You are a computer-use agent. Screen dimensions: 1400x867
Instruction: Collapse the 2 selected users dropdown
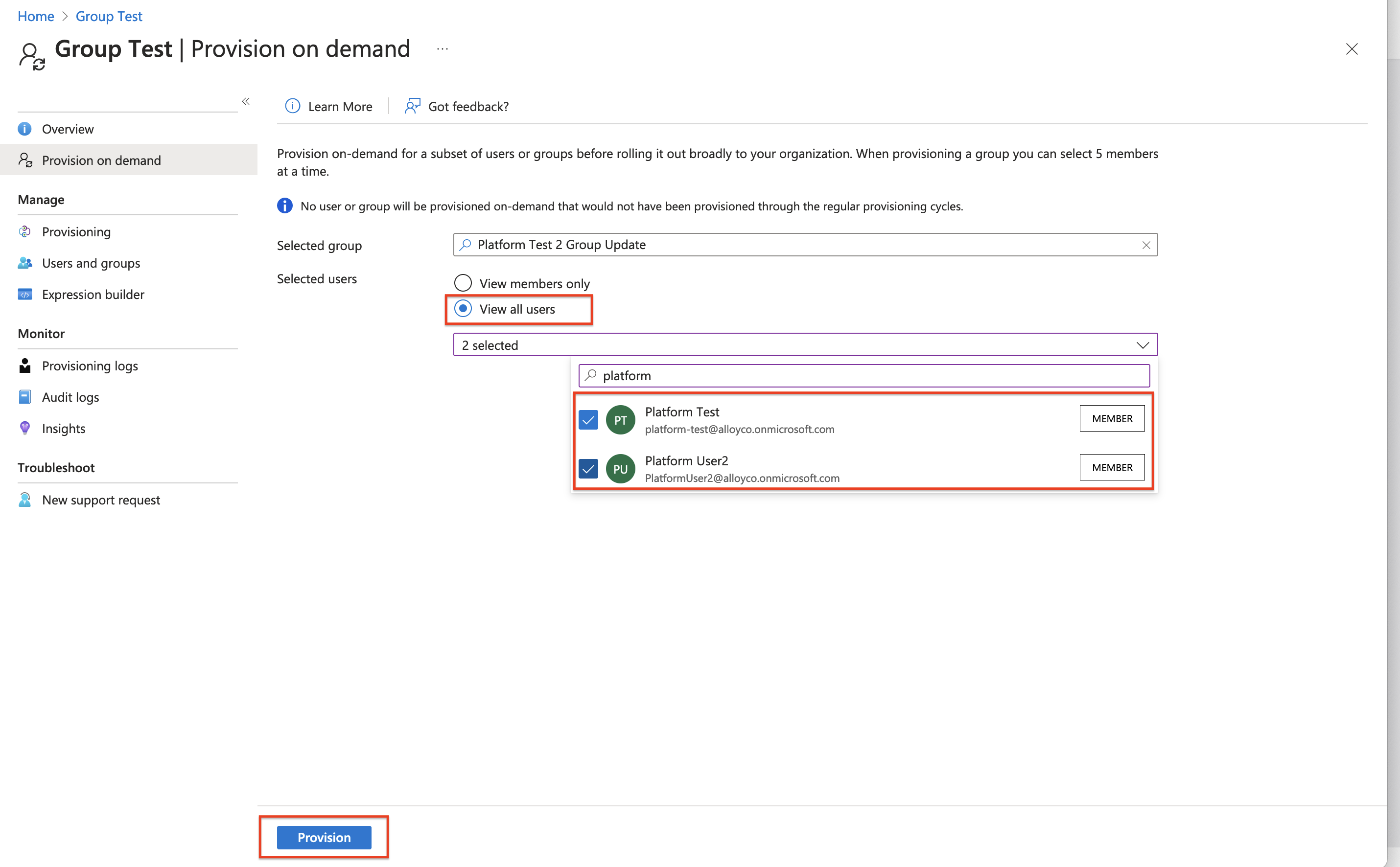click(x=1142, y=345)
